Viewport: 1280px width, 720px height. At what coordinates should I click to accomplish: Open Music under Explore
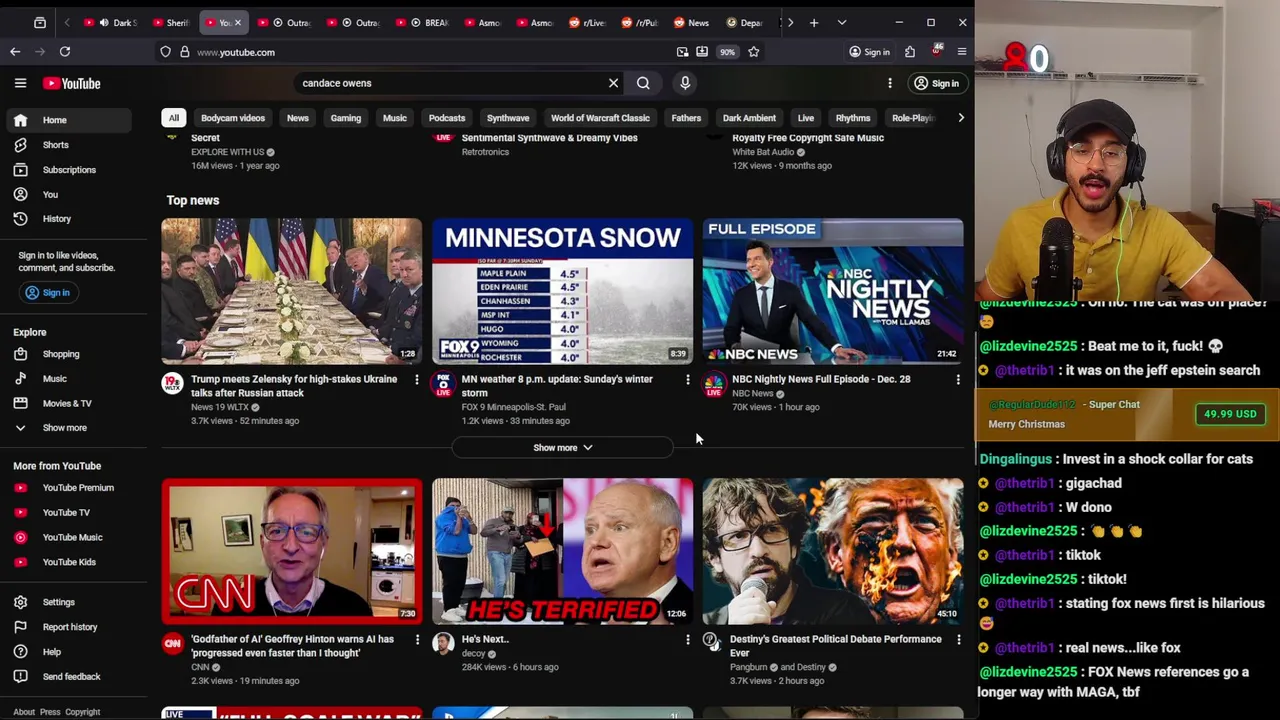pos(54,379)
